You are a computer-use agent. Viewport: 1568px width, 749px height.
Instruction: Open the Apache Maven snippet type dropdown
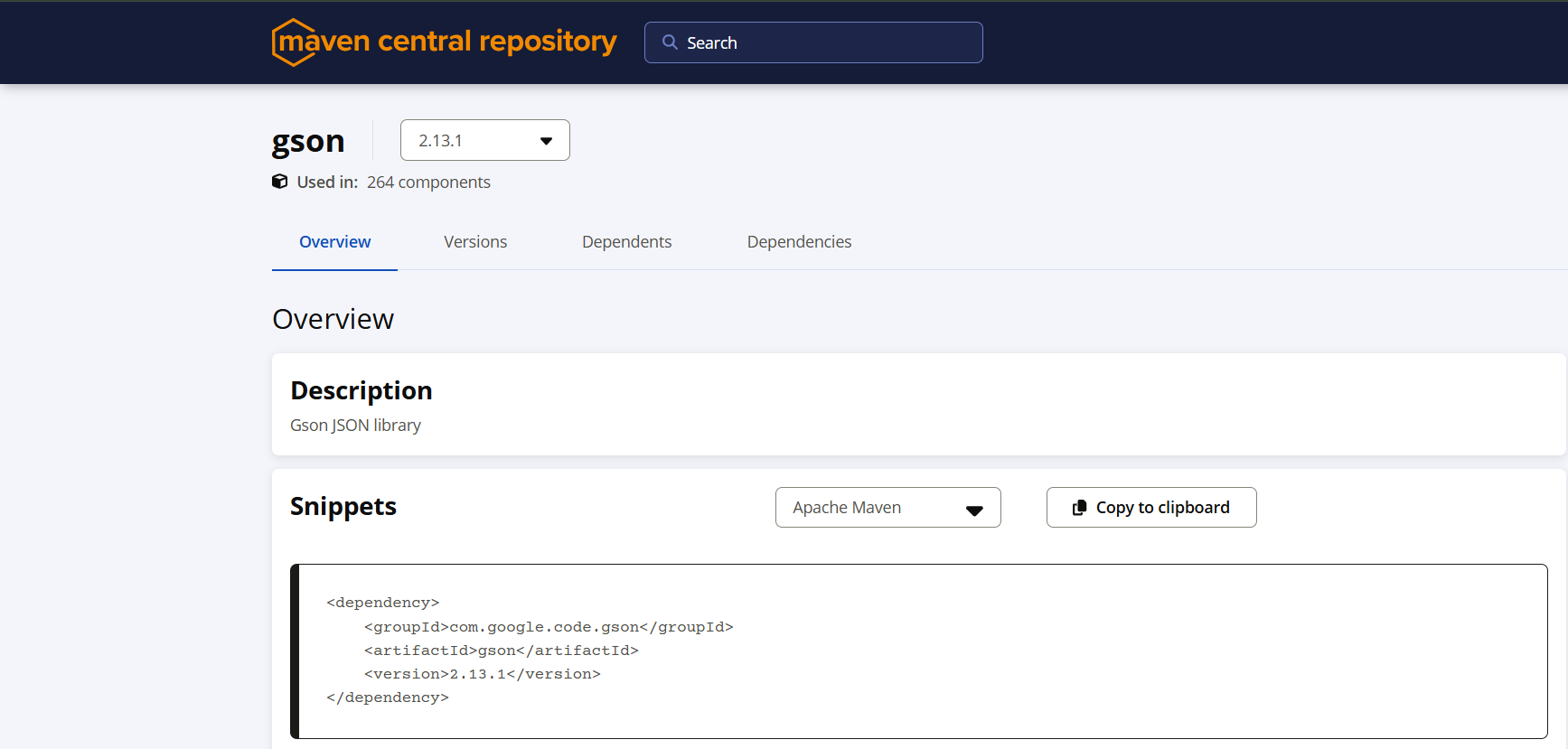(888, 508)
